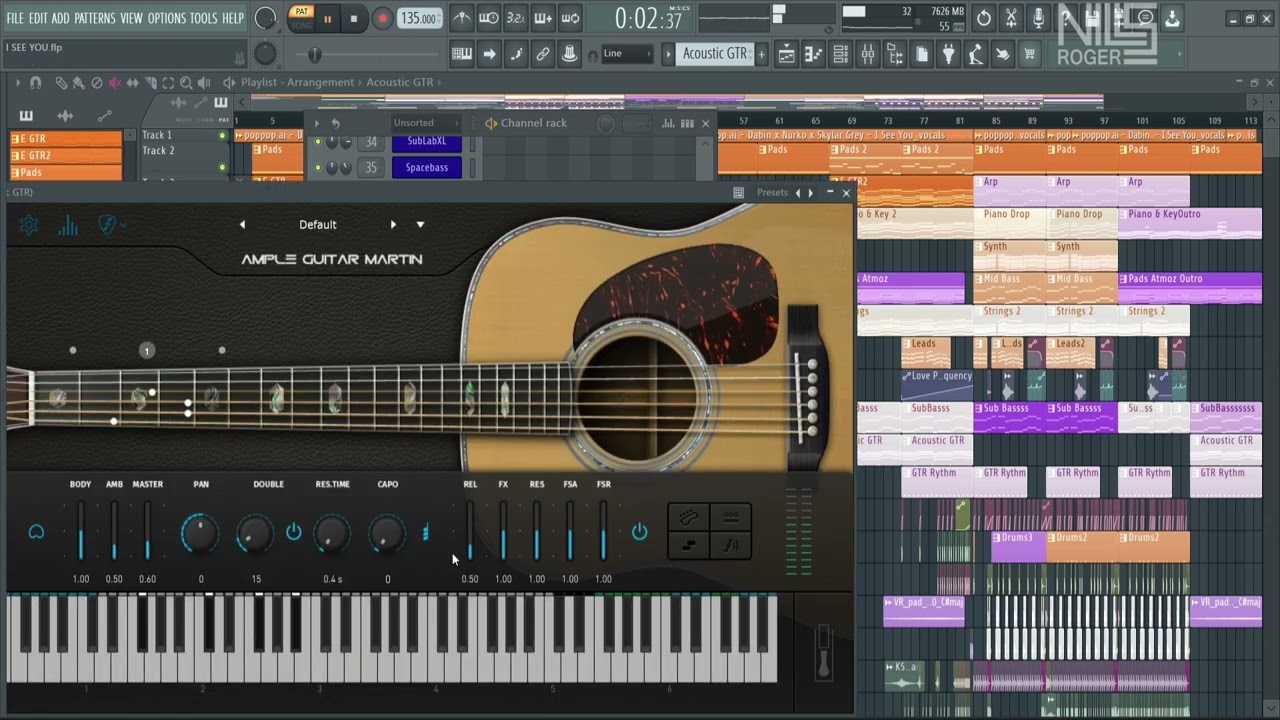Image resolution: width=1280 pixels, height=720 pixels.
Task: Toggle wait for input before recording
Action: tap(489, 18)
